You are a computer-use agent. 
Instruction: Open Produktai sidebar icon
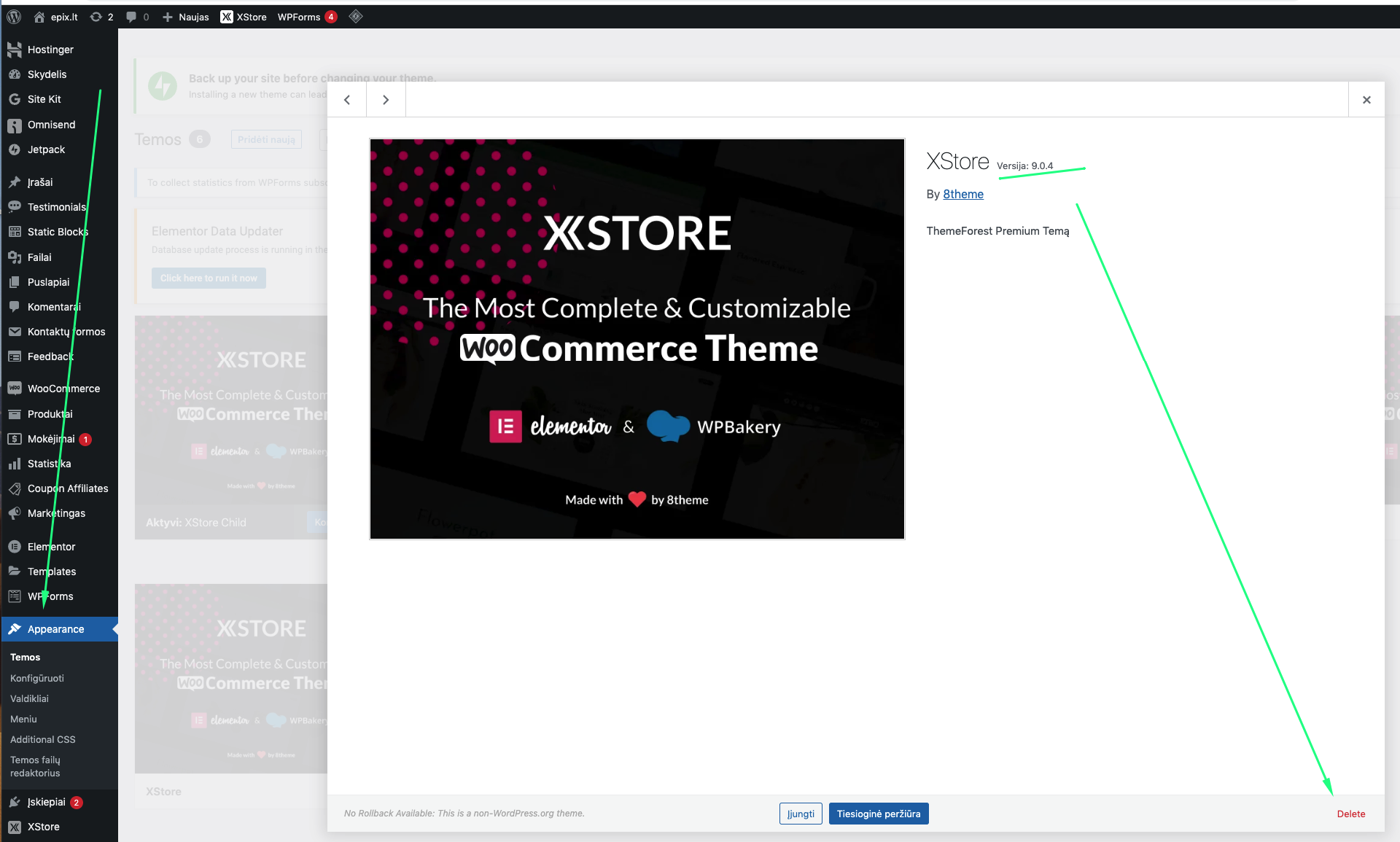pos(15,414)
